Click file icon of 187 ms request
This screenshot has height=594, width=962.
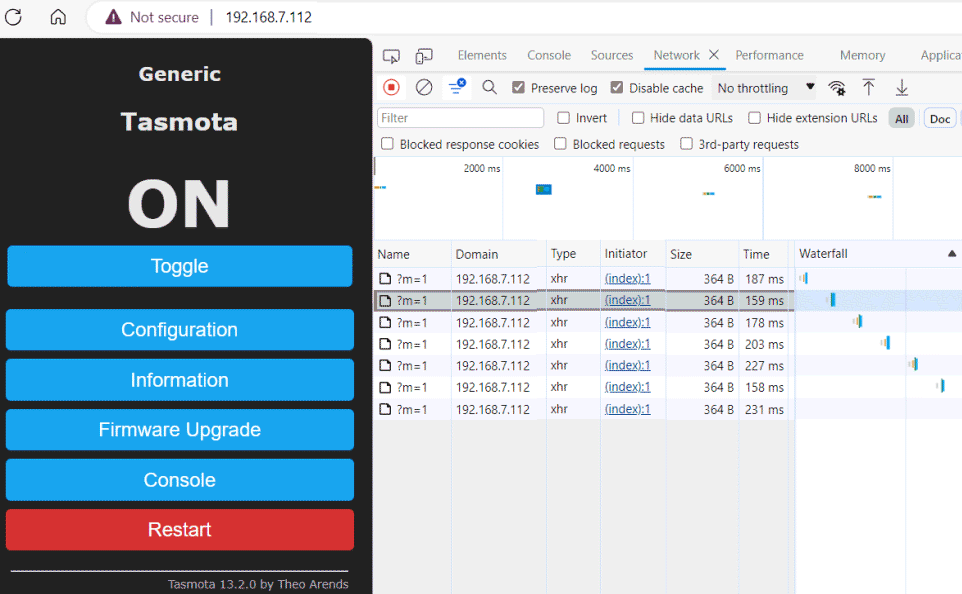click(x=385, y=279)
